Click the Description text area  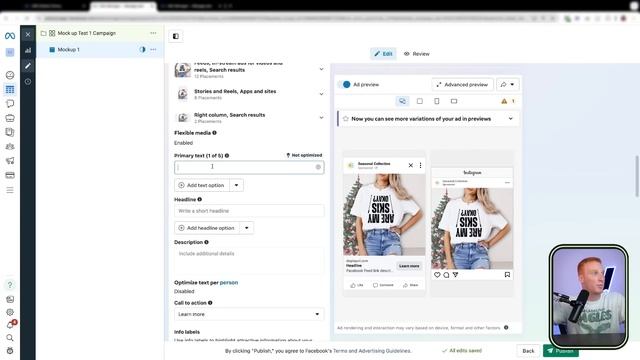pyautogui.click(x=249, y=260)
